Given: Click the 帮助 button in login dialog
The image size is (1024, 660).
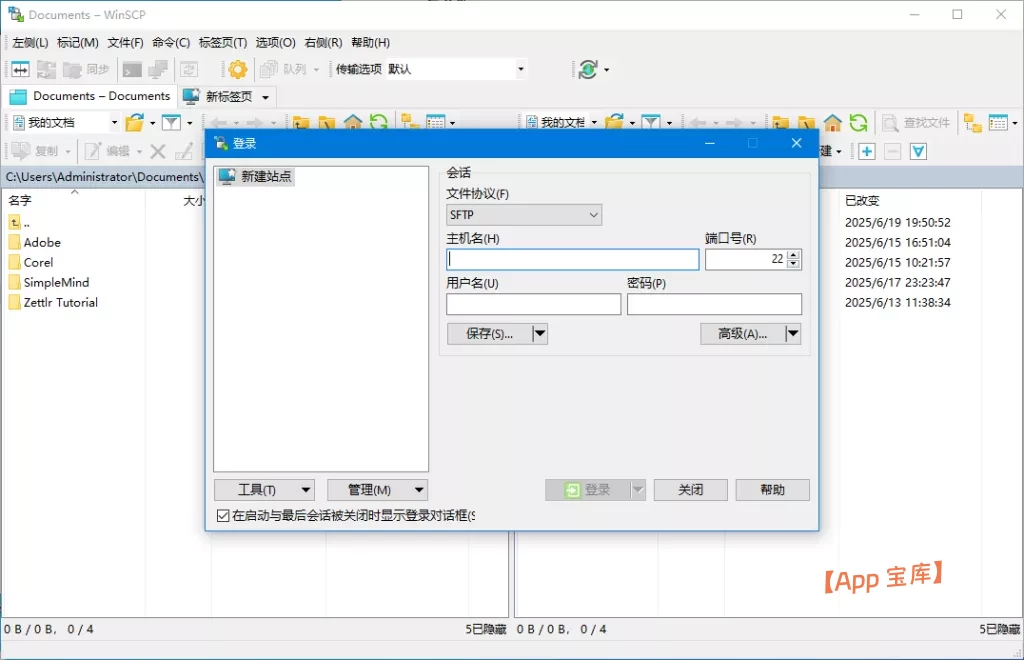Looking at the screenshot, I should point(772,490).
